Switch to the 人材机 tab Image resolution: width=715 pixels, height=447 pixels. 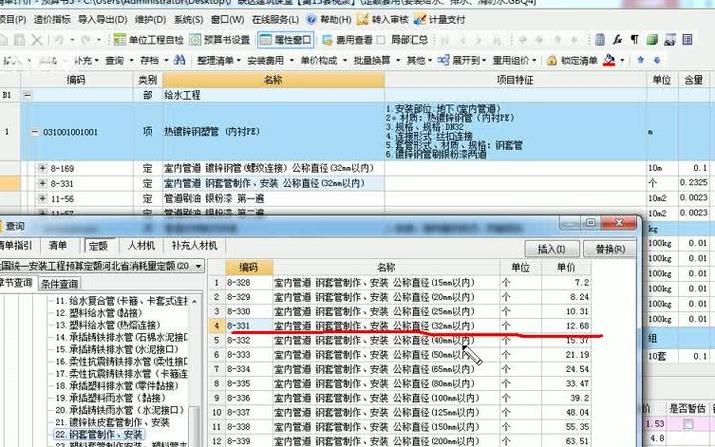tap(141, 245)
